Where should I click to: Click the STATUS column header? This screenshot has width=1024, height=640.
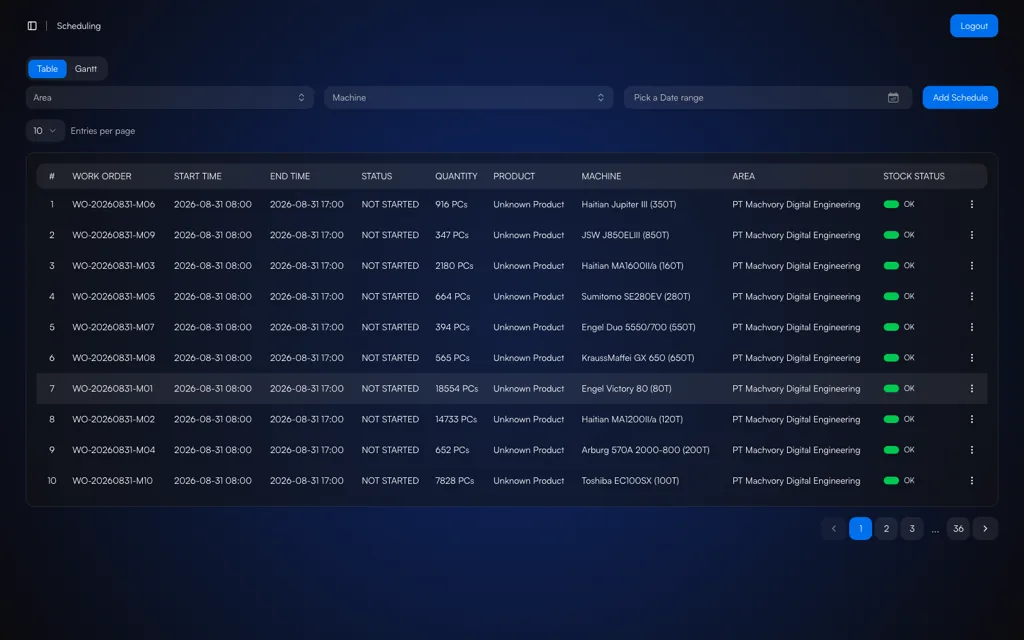point(377,176)
